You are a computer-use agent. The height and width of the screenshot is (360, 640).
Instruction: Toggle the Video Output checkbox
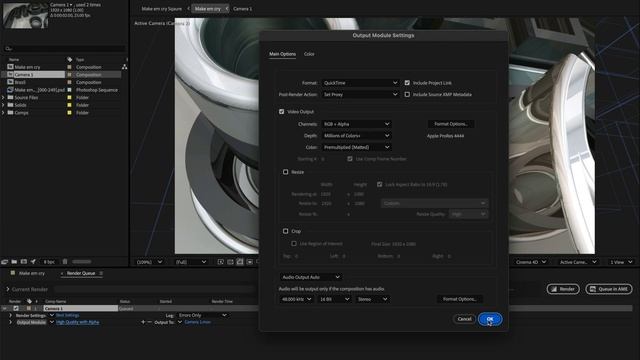tap(282, 111)
